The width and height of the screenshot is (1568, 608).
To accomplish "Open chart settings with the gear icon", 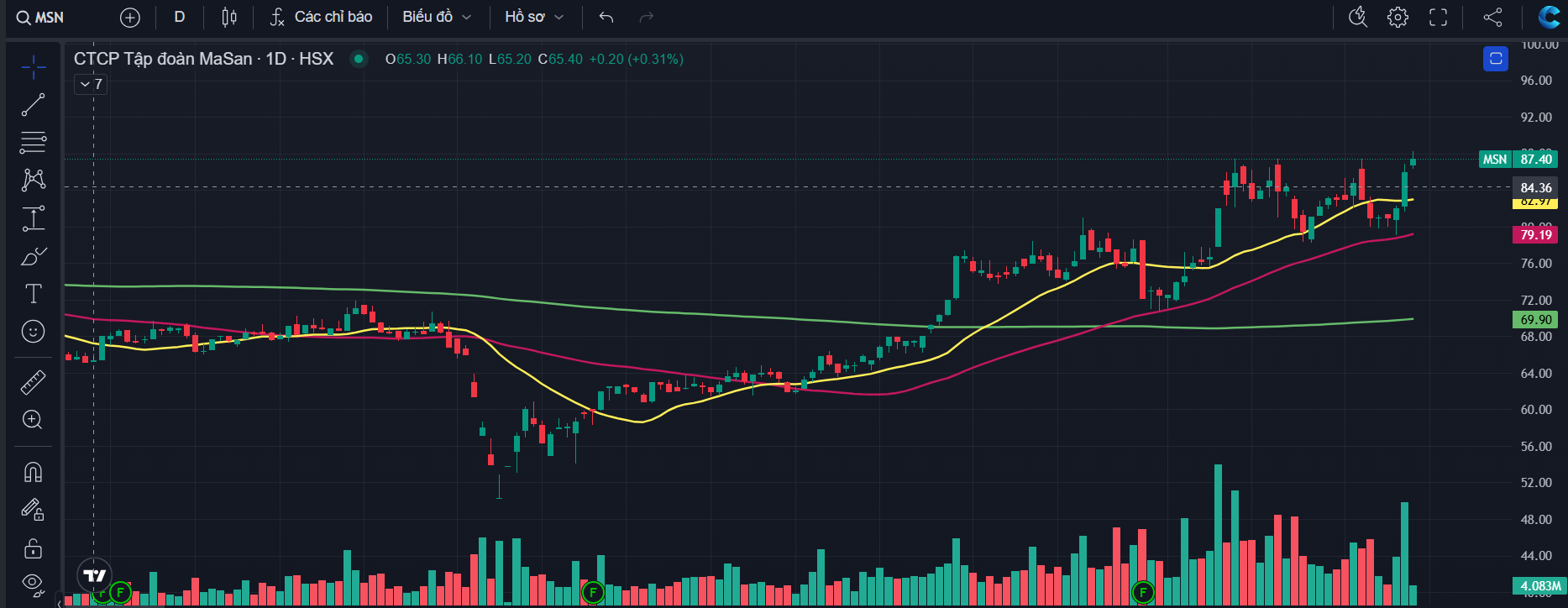I will (1398, 17).
